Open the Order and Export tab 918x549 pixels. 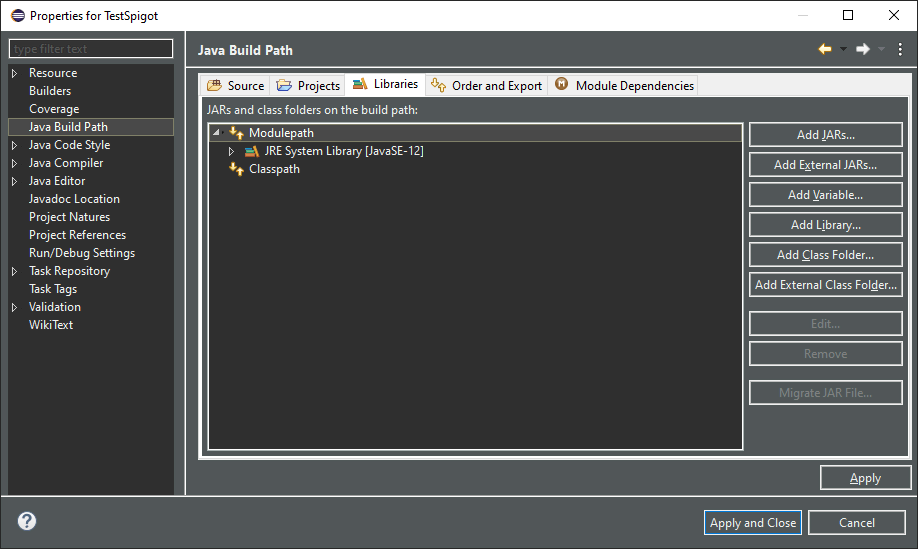(x=487, y=85)
